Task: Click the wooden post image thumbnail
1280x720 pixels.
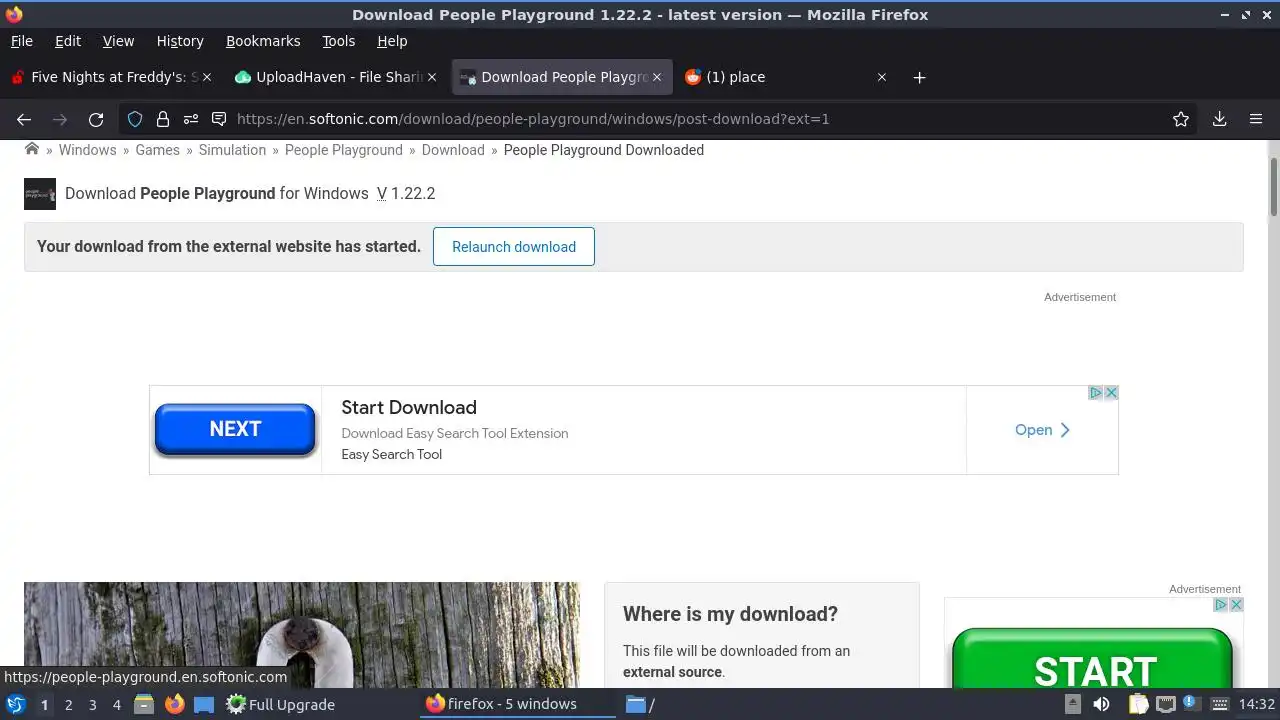Action: pyautogui.click(x=301, y=635)
